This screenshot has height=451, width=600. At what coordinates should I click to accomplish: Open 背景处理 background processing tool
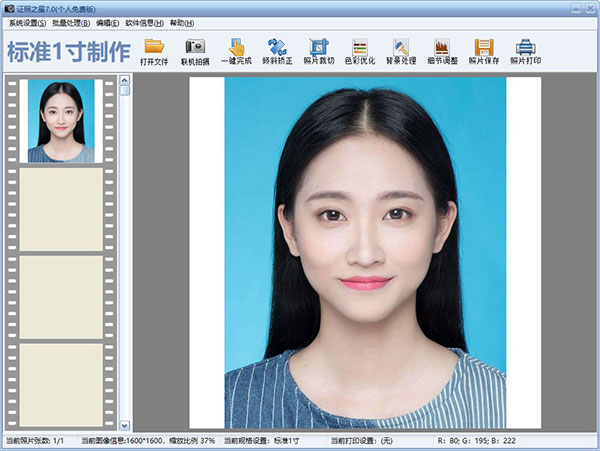[401, 52]
